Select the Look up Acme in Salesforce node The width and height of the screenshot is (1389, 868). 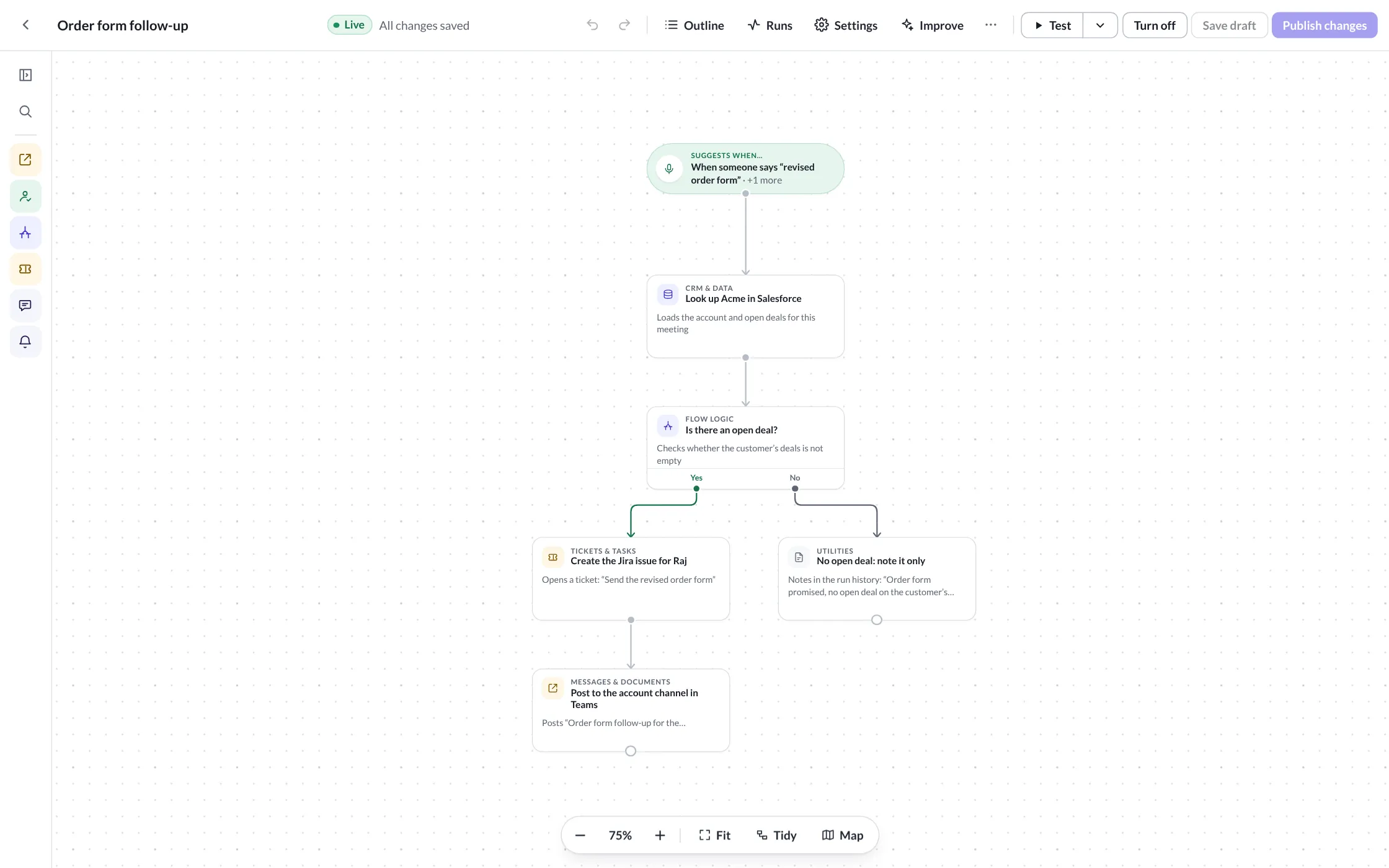tap(745, 316)
